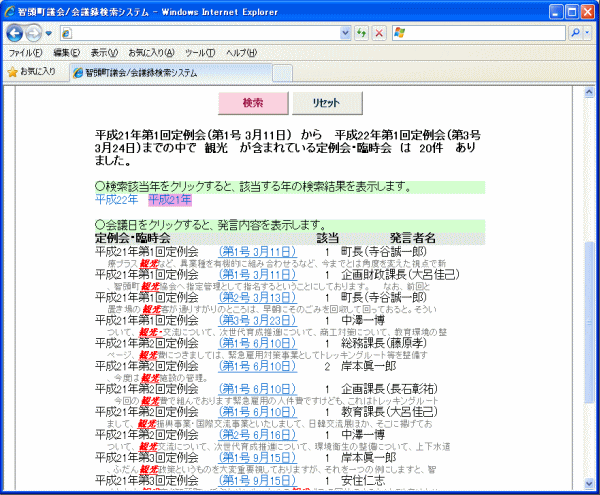600x495 pixels.
Task: Open 第1号 3月11日 link for 企画財政課長(大呂佳己)
Action: (258, 275)
